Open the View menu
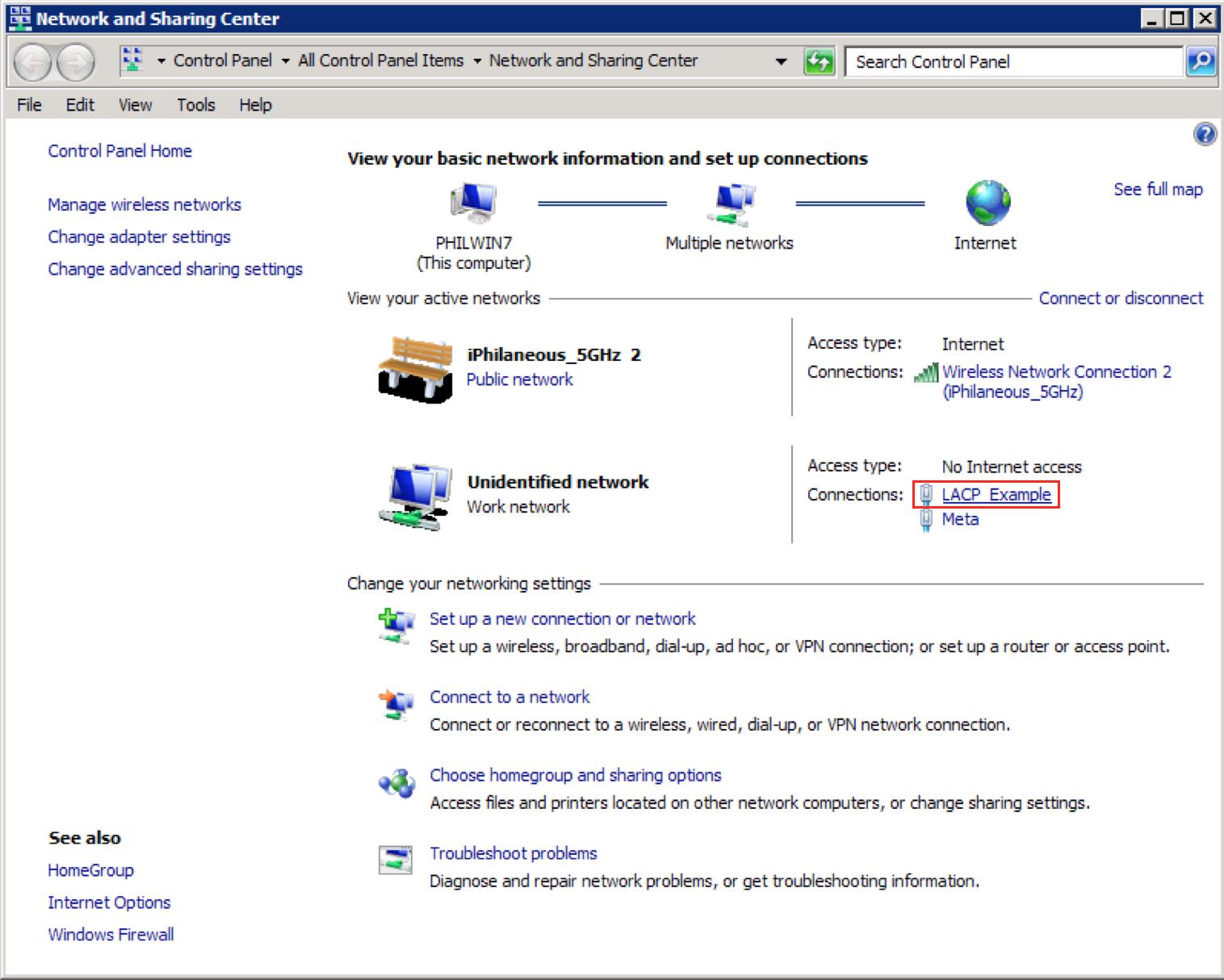The height and width of the screenshot is (980, 1224). coord(135,105)
